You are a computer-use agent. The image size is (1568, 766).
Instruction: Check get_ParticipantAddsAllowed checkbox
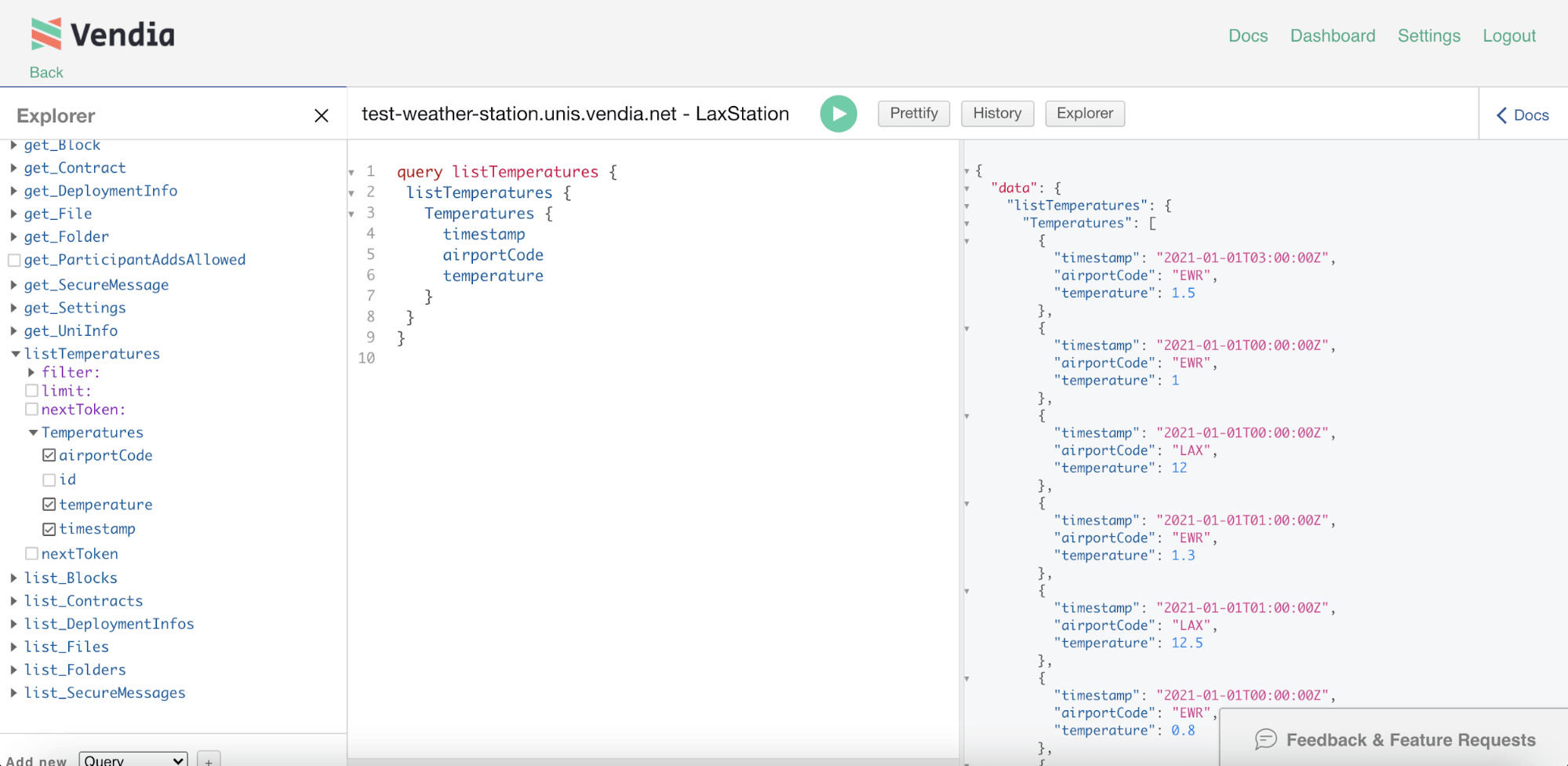(14, 260)
